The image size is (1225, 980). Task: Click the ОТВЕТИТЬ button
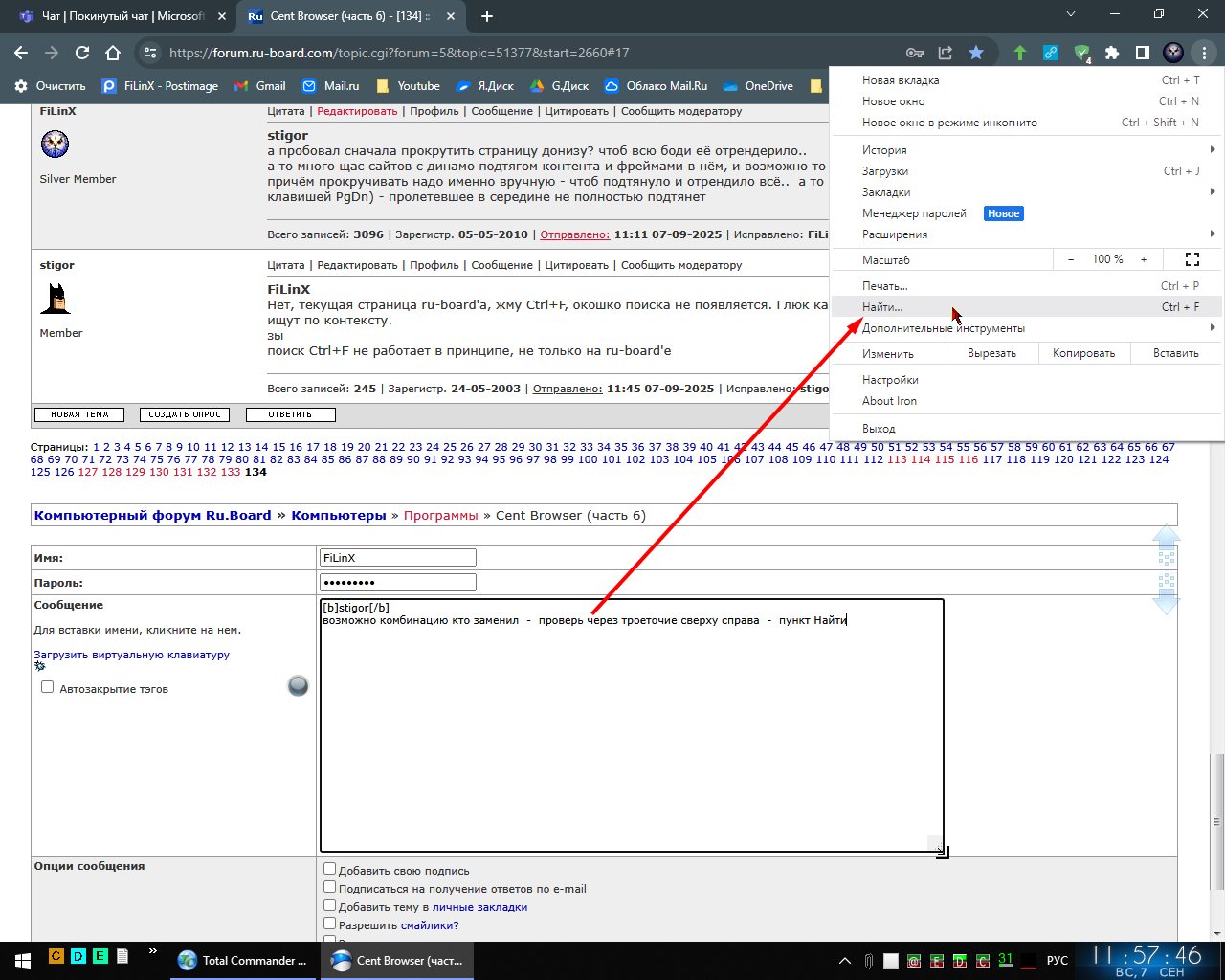(x=290, y=414)
